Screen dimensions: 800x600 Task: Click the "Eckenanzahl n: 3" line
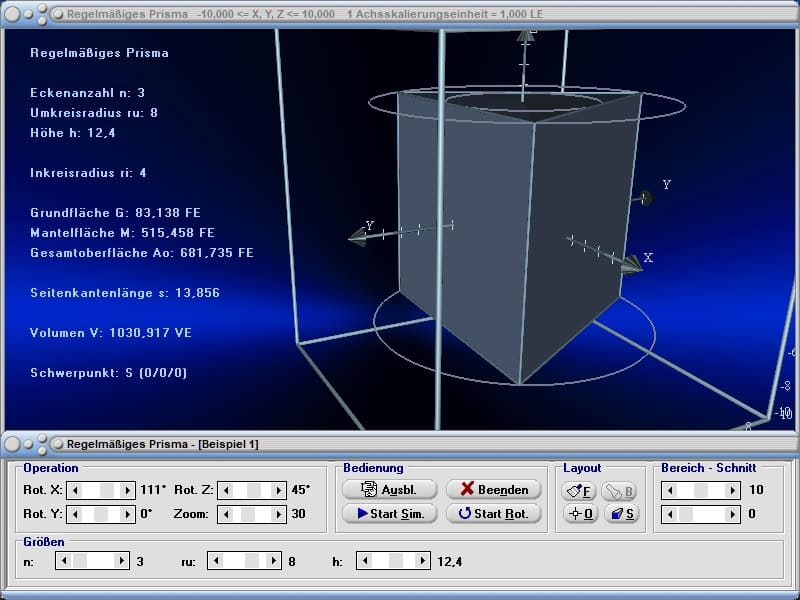[87, 93]
